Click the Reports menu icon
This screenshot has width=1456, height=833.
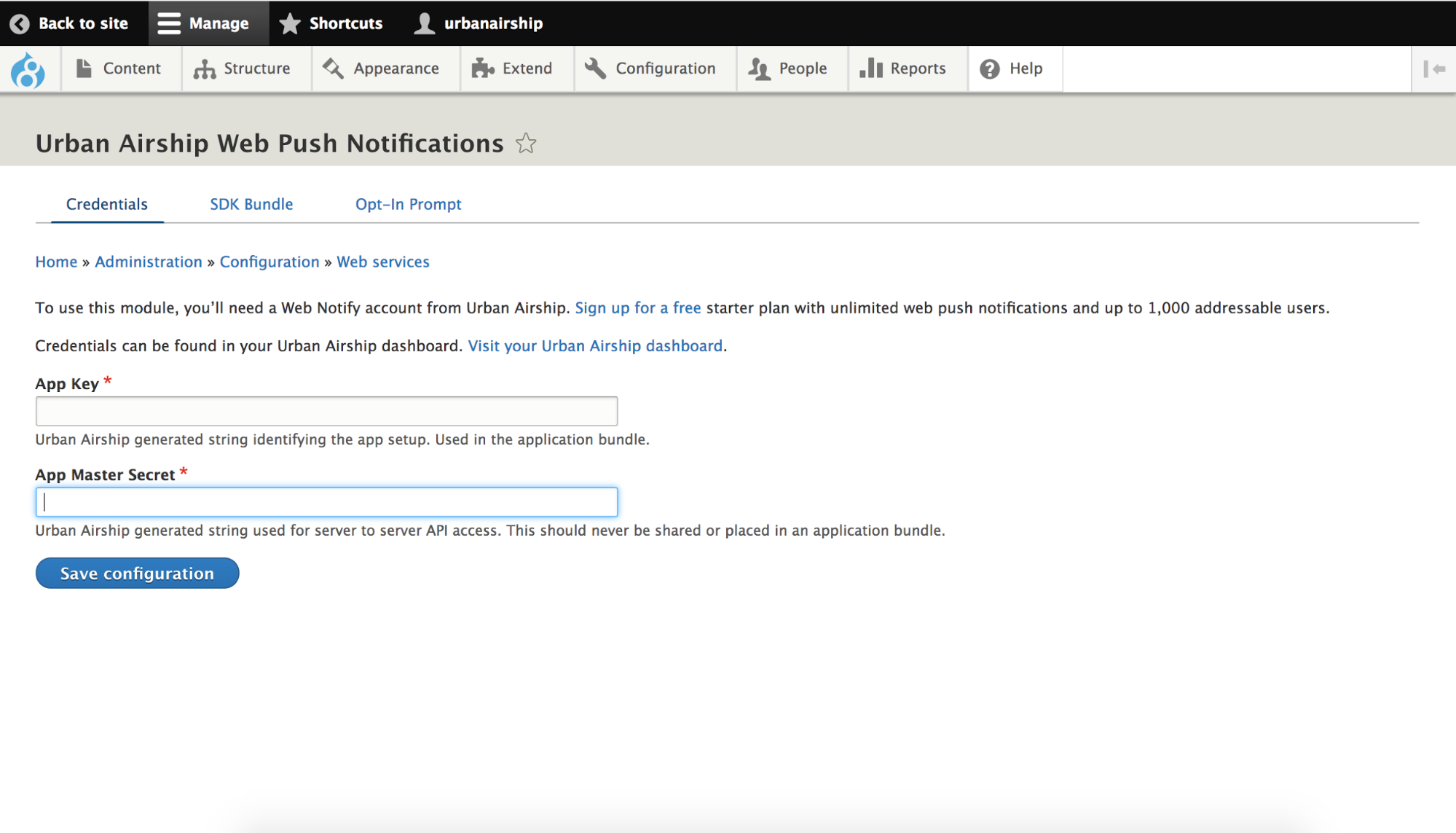click(870, 68)
